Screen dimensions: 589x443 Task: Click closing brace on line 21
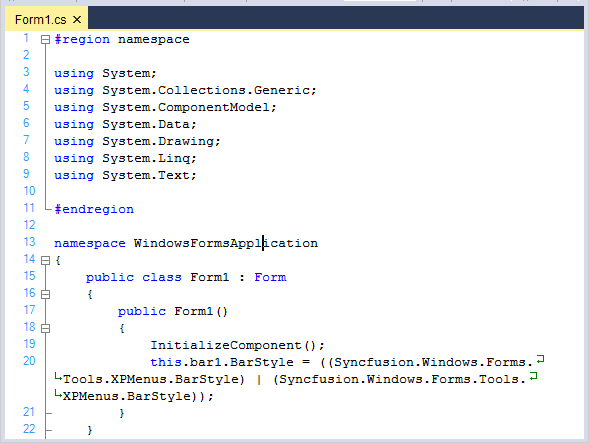[122, 414]
